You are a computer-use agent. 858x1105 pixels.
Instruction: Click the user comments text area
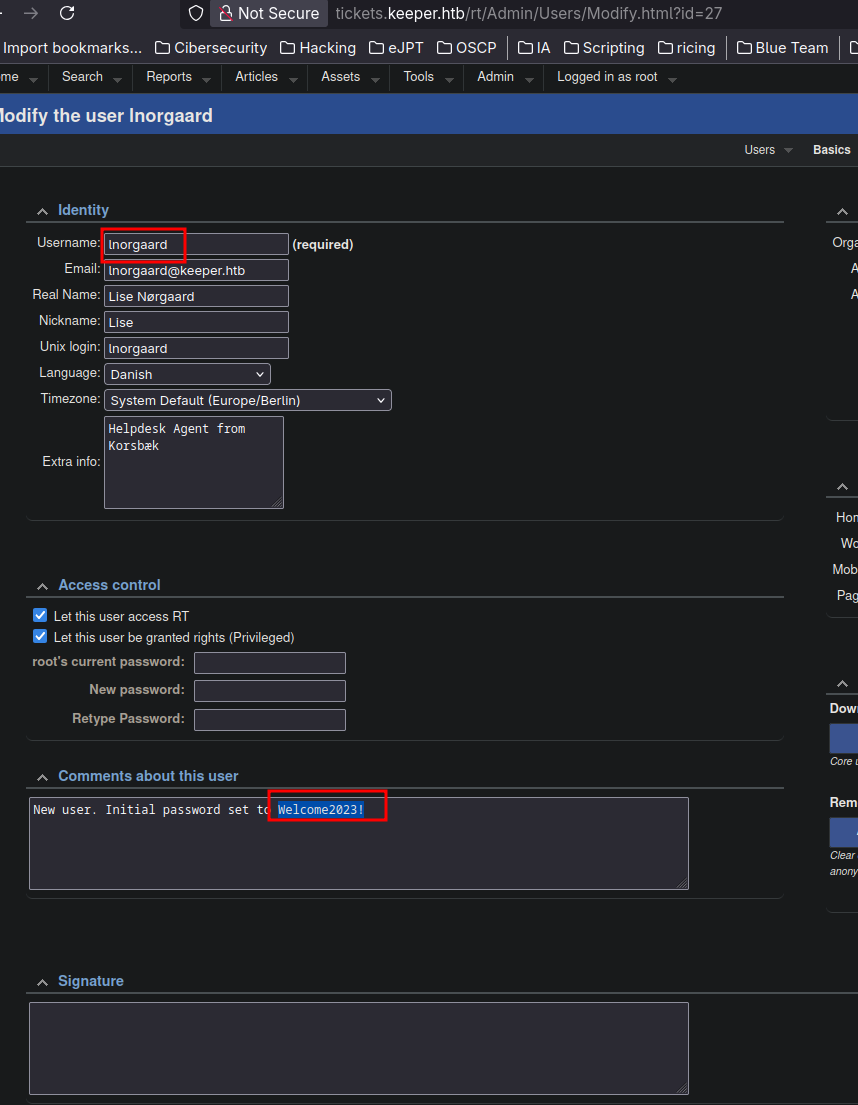coord(359,844)
